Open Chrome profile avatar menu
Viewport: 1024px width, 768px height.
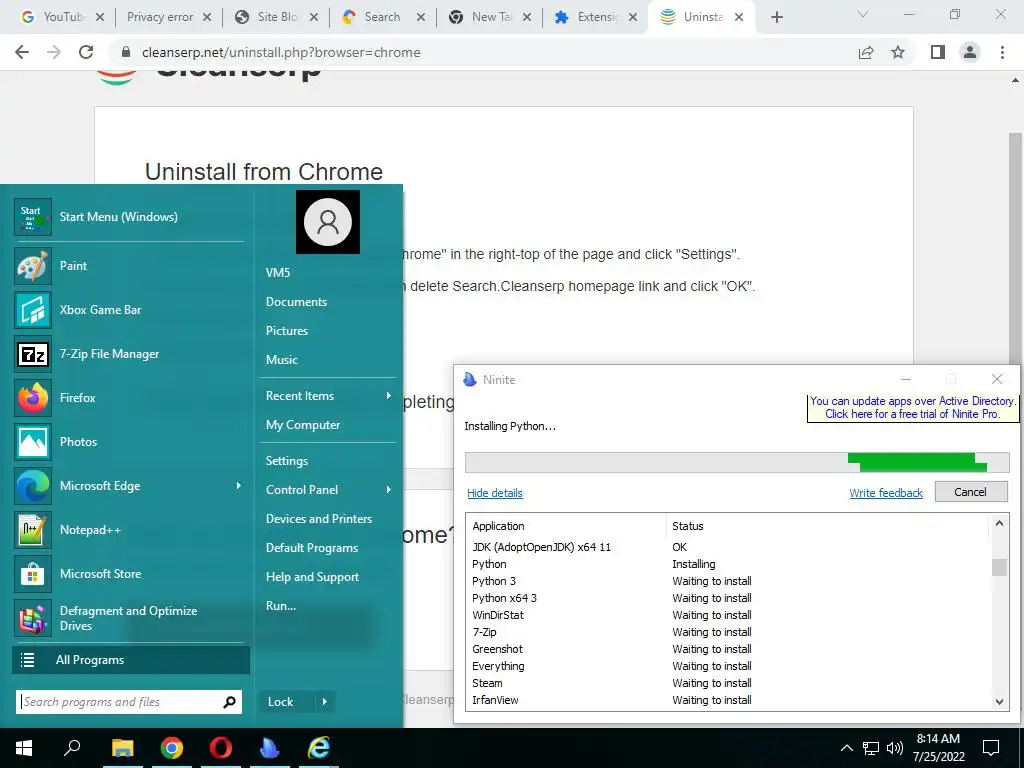coord(970,52)
